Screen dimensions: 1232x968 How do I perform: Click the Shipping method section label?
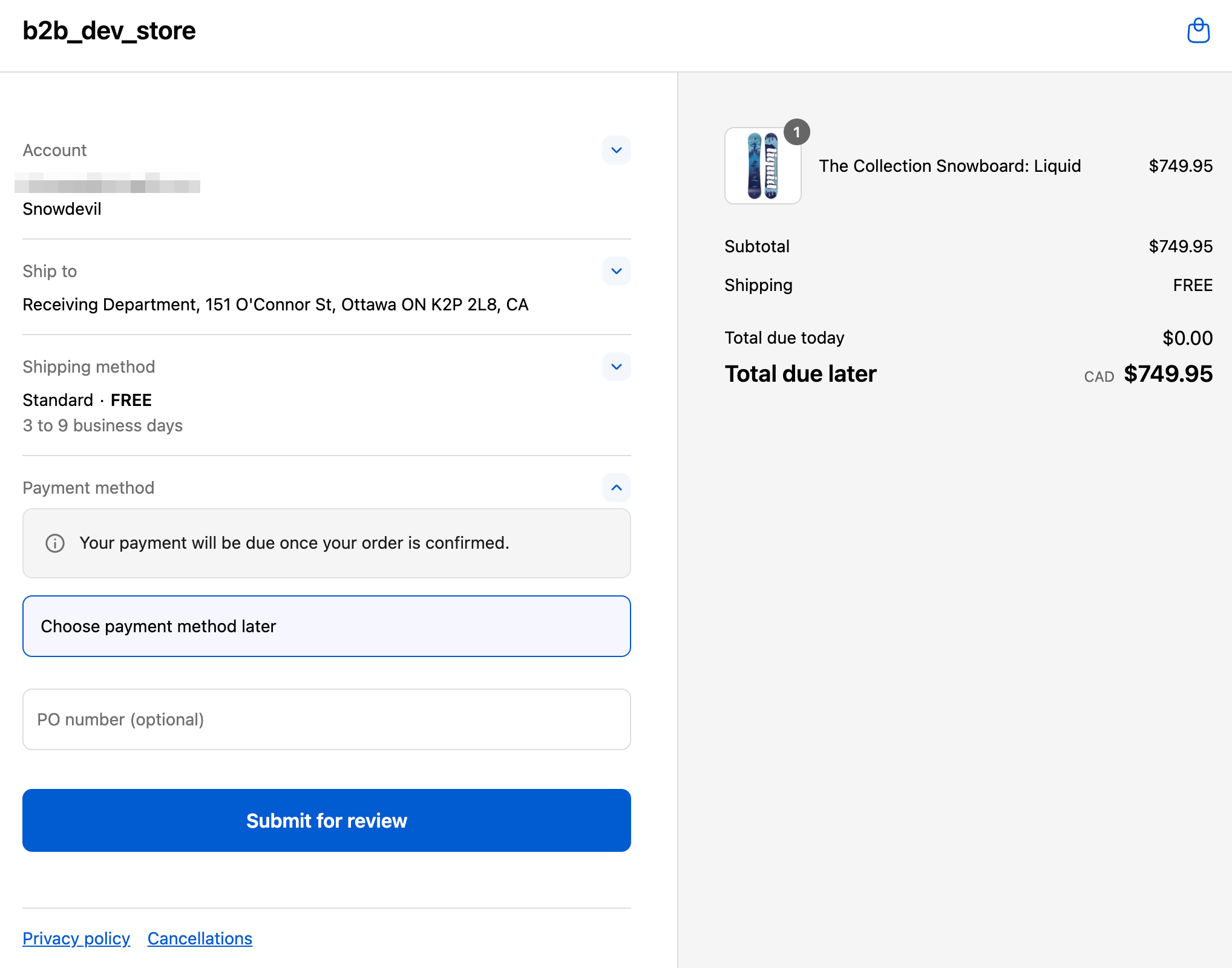[89, 367]
